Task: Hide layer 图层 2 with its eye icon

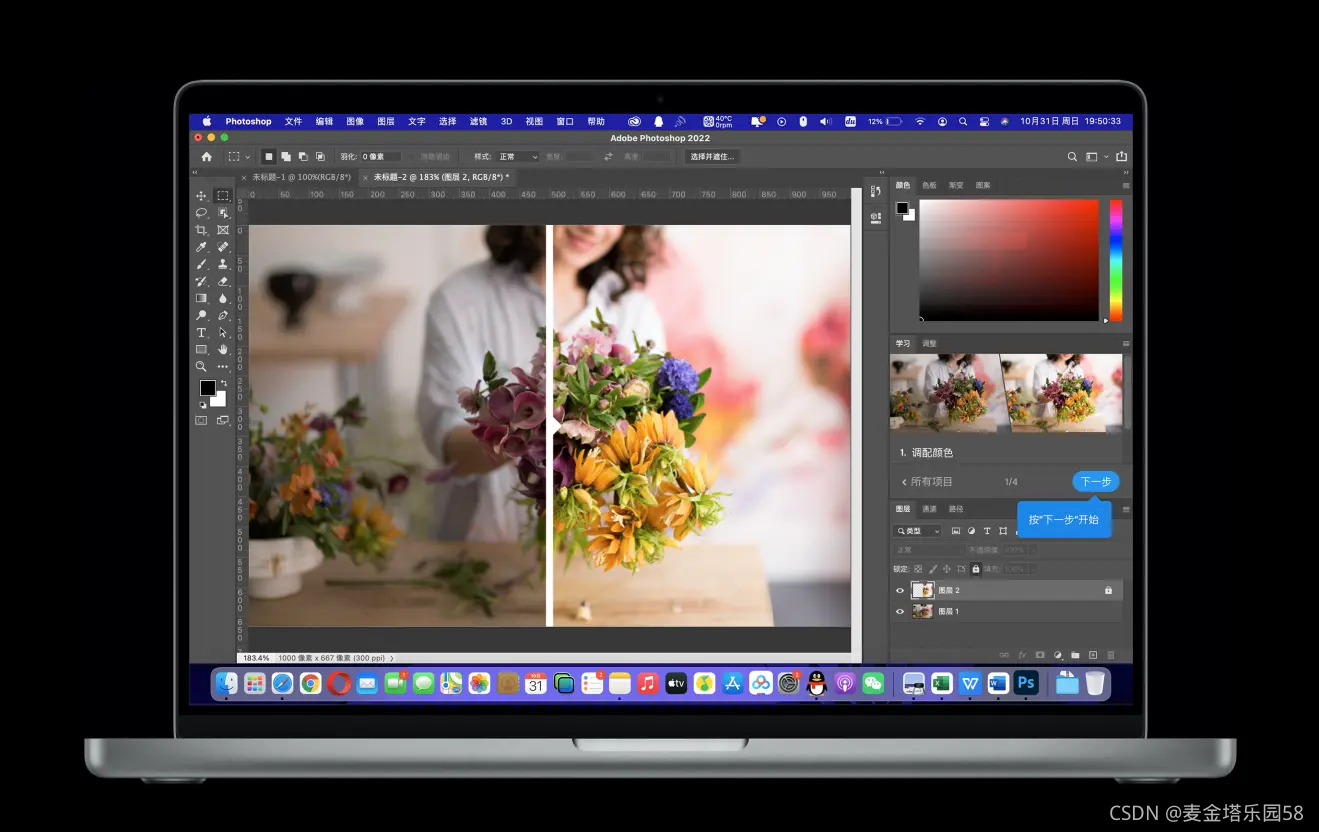Action: 900,591
